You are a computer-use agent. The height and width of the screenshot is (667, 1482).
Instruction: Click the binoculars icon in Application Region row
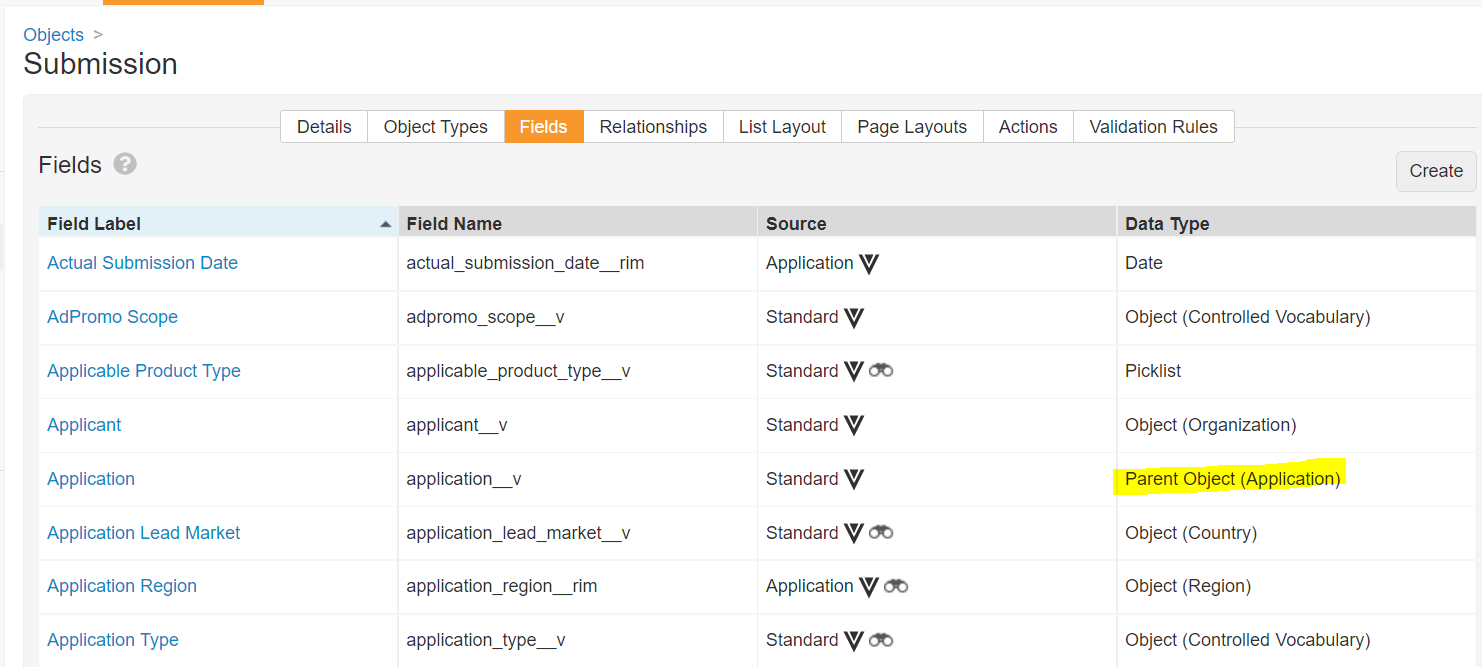[896, 586]
